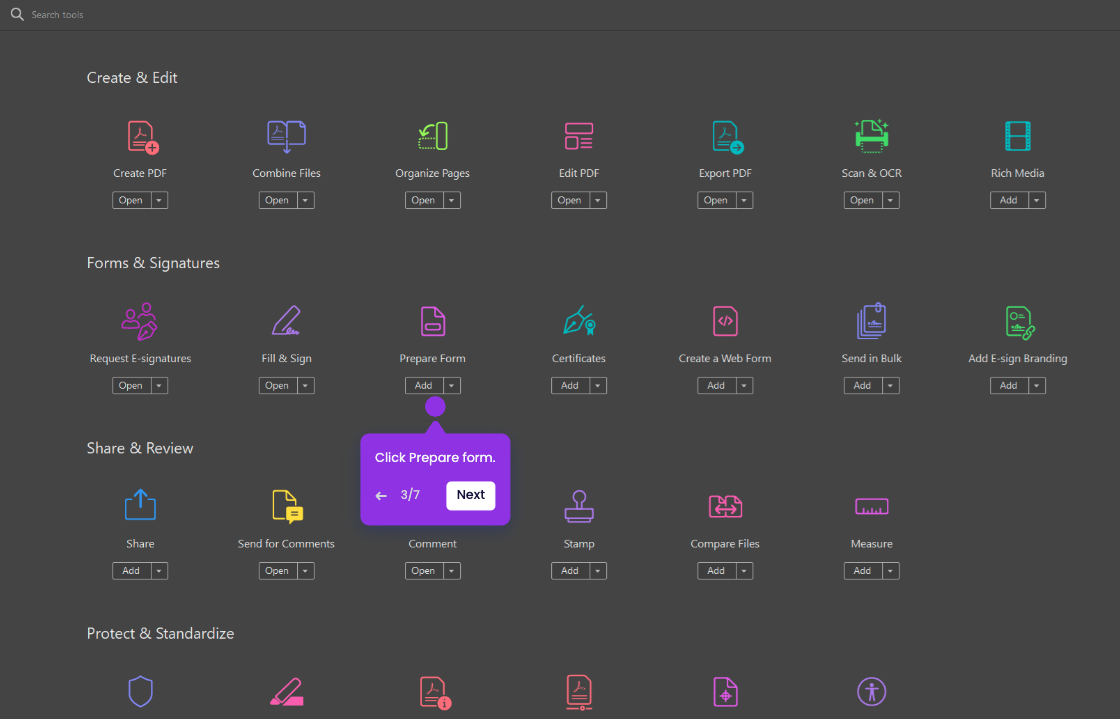1120x719 pixels.
Task: Select the Export PDF icon
Action: click(727, 137)
